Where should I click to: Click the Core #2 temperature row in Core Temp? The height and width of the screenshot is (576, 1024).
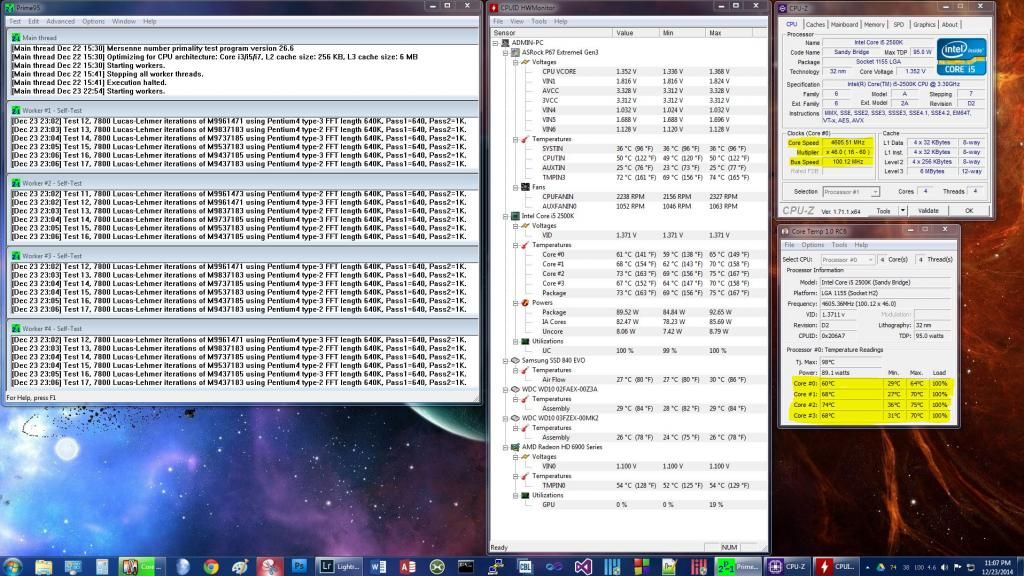(871, 405)
